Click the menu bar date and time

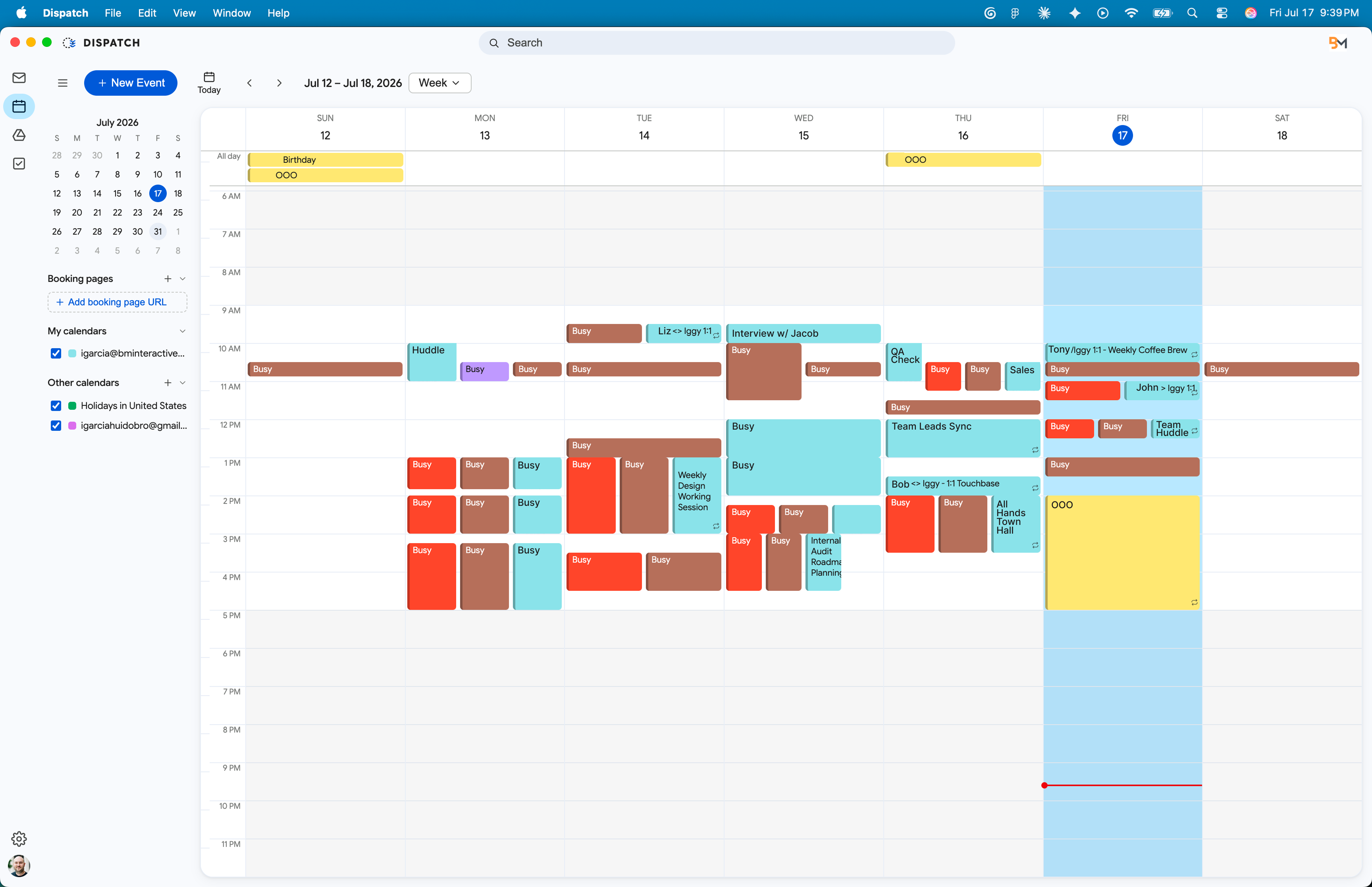pyautogui.click(x=1314, y=13)
